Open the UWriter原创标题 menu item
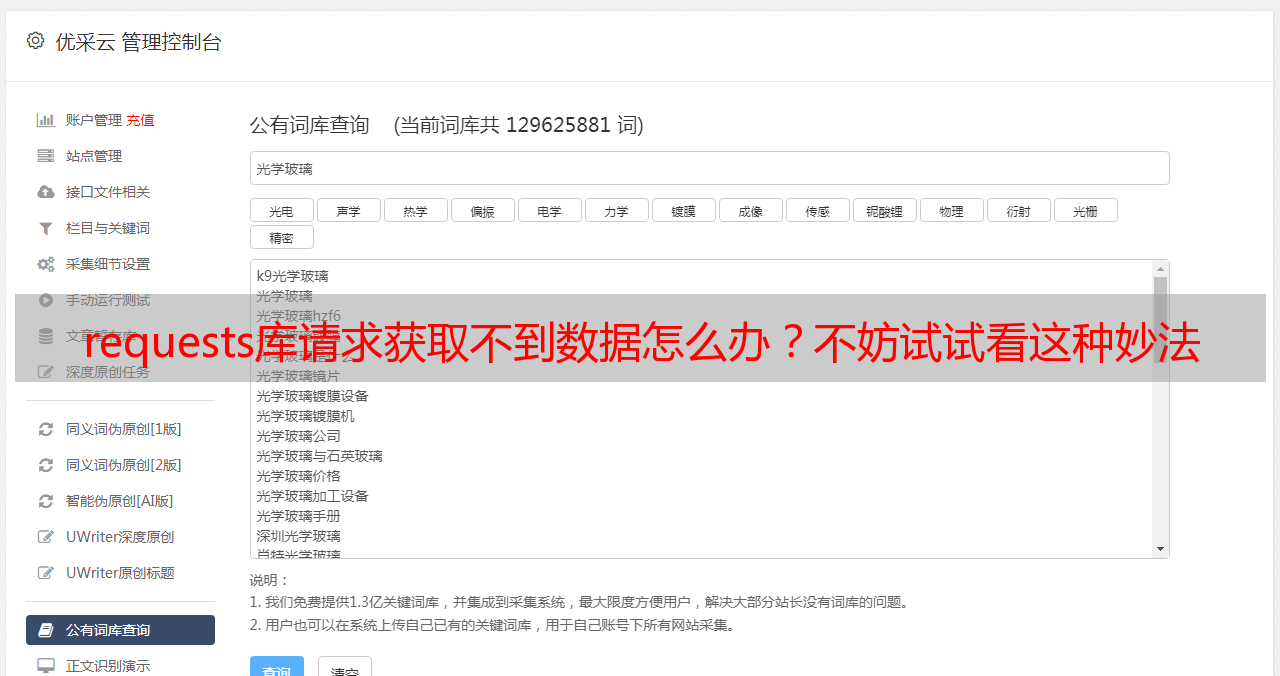This screenshot has height=676, width=1280. coord(120,573)
